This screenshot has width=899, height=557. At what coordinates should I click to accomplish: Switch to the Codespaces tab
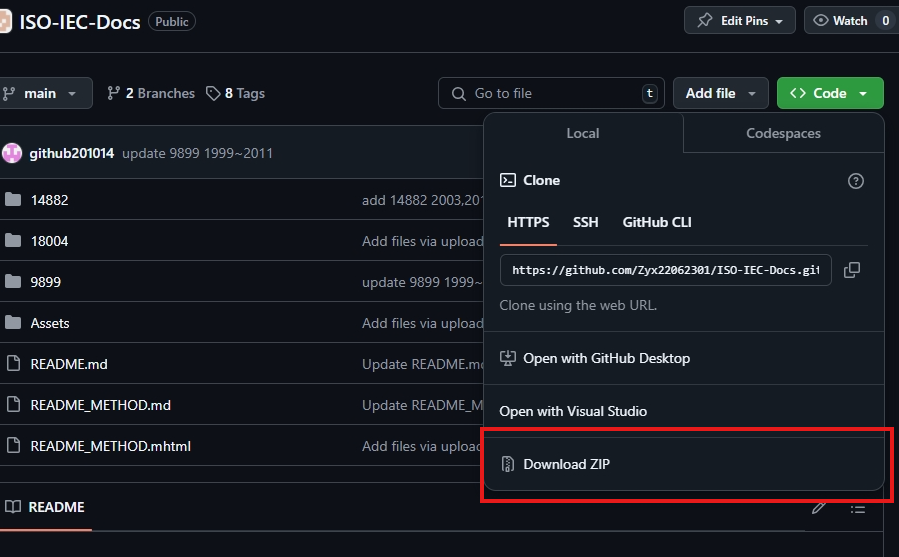783,133
